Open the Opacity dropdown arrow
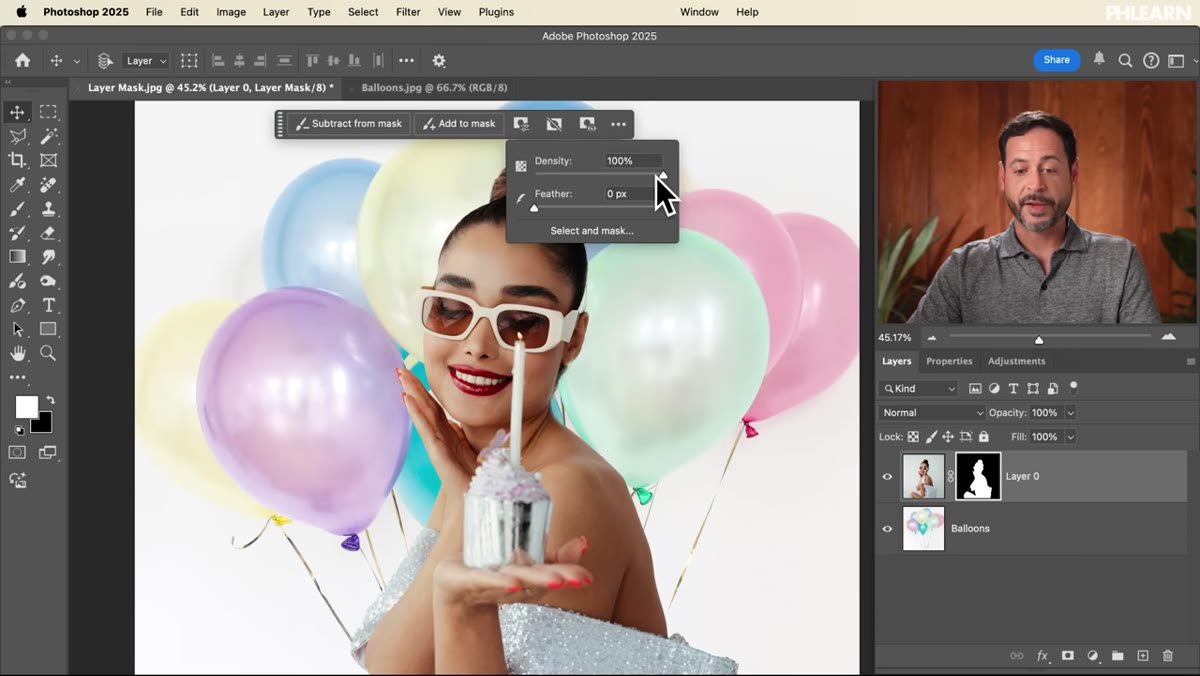Screen dimensions: 1200x676 pyautogui.click(x=1070, y=413)
